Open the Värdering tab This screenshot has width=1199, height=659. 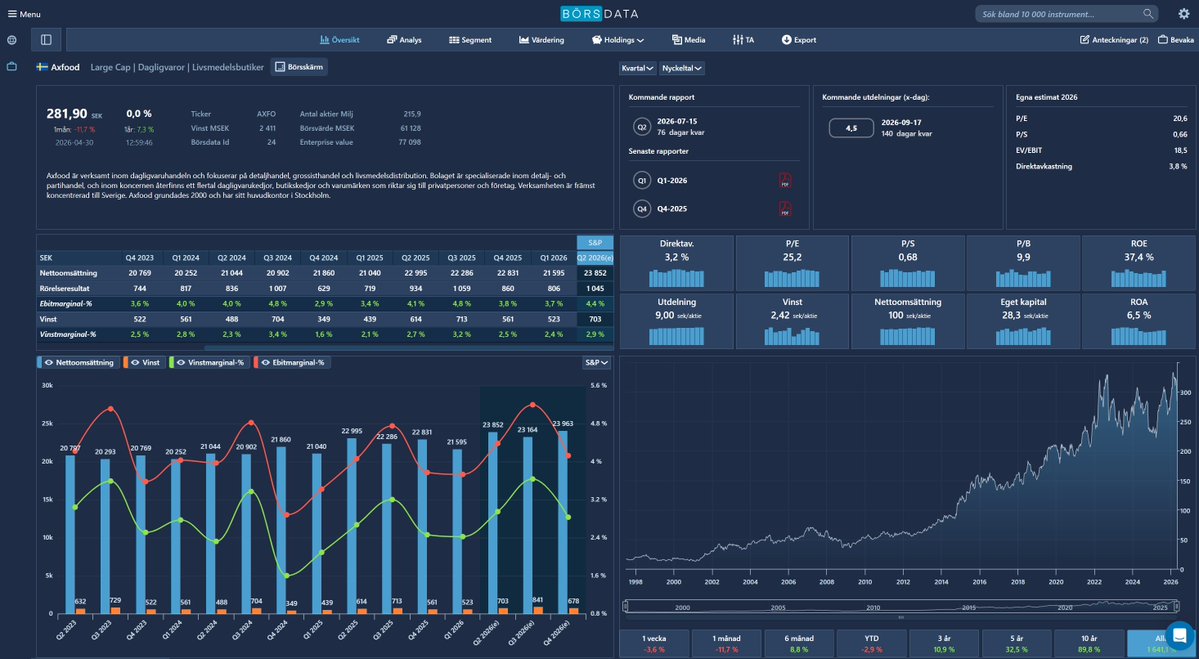click(x=541, y=40)
